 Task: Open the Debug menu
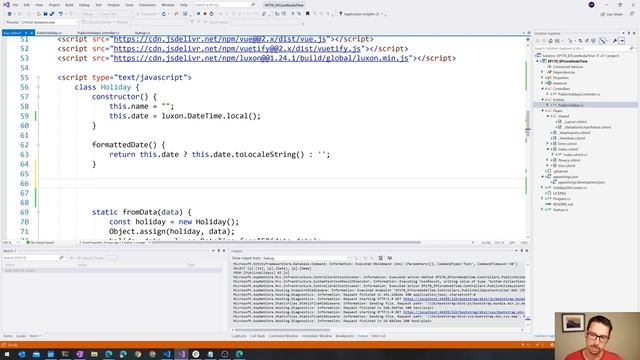84,5
